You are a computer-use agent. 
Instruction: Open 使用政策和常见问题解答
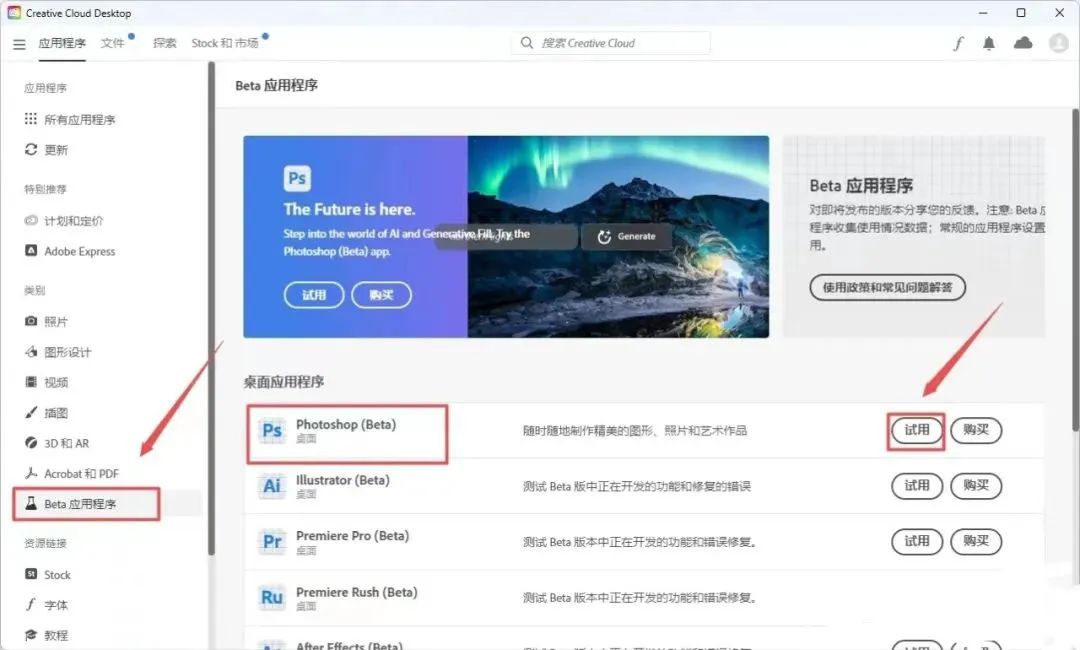[886, 287]
